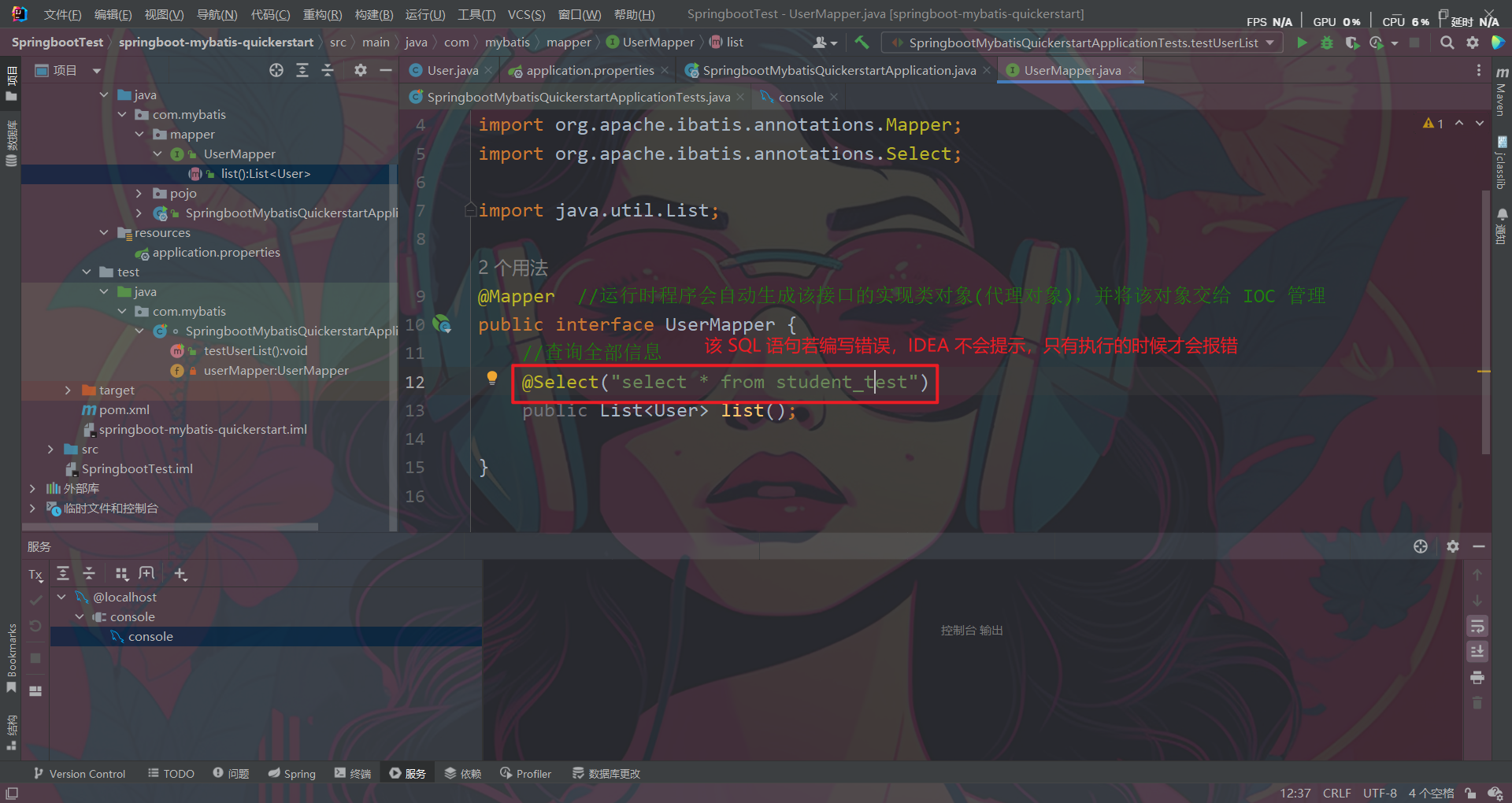The width and height of the screenshot is (1512, 803).
Task: Select console item under console group
Action: click(x=150, y=637)
